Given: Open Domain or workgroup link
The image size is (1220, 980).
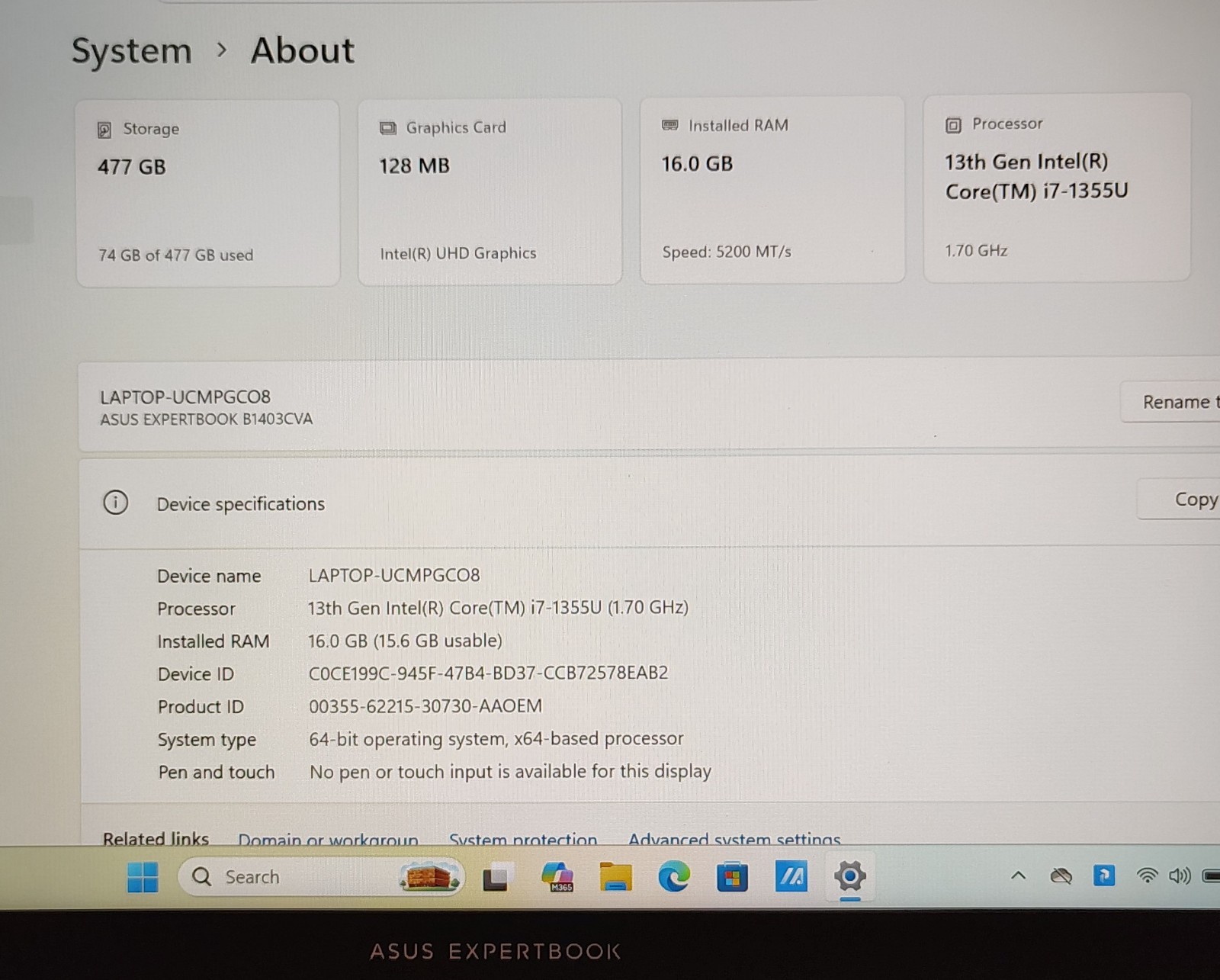Looking at the screenshot, I should click(328, 839).
